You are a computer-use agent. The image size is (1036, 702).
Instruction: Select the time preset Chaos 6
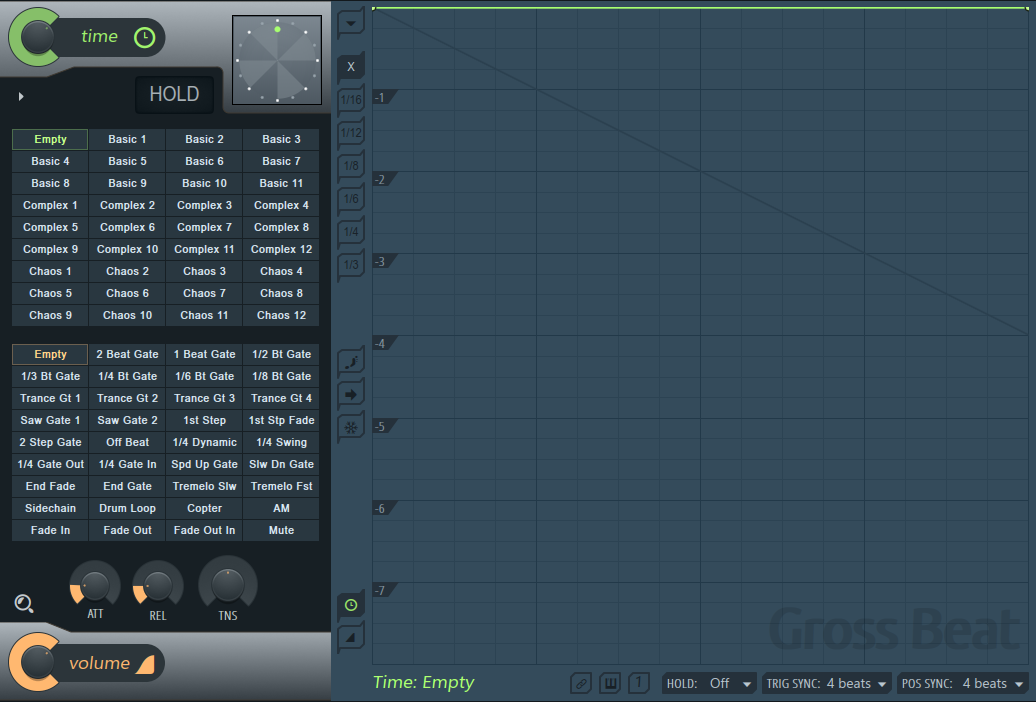pyautogui.click(x=128, y=293)
